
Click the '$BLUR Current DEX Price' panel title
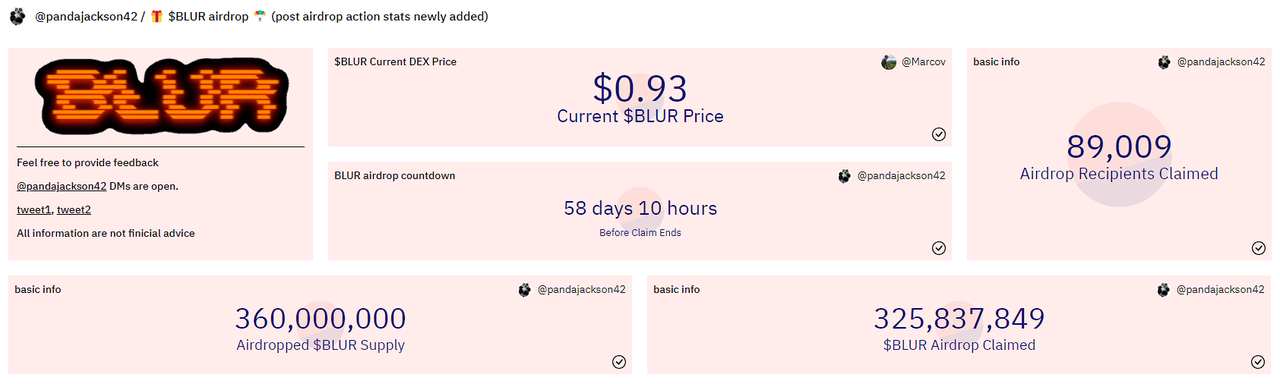click(395, 62)
